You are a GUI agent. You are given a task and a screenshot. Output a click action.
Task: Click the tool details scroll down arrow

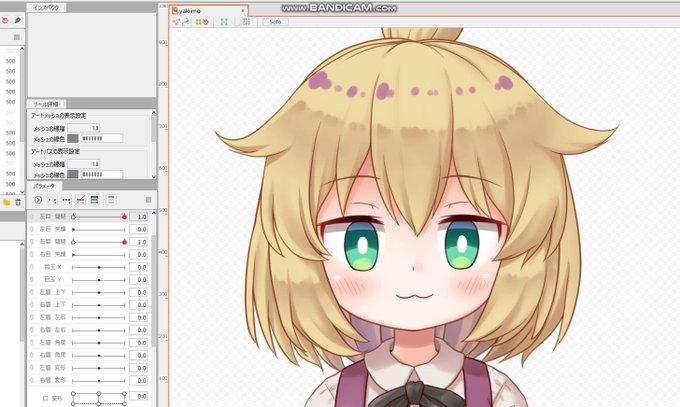click(x=154, y=176)
